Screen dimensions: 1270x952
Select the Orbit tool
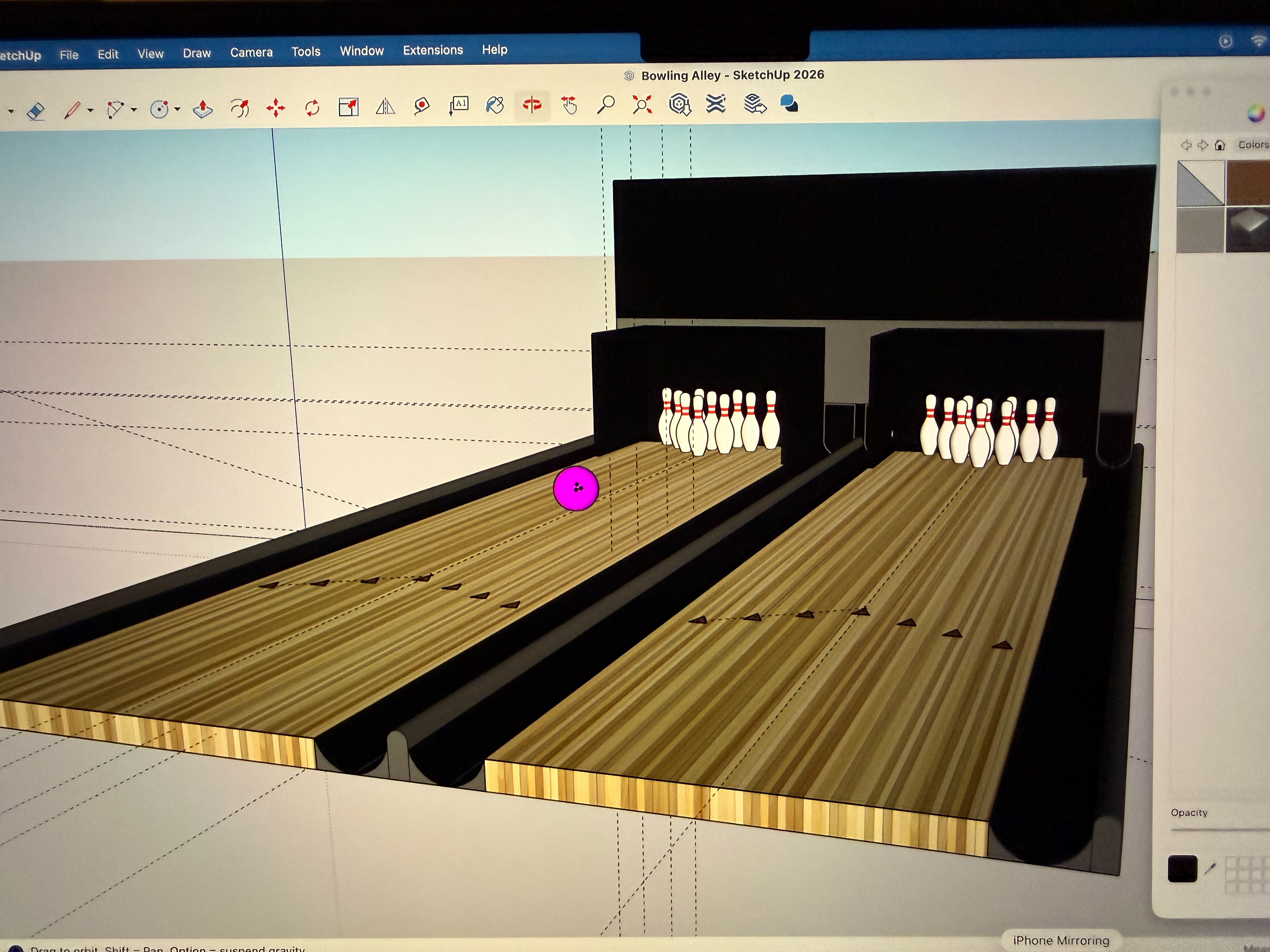[532, 104]
